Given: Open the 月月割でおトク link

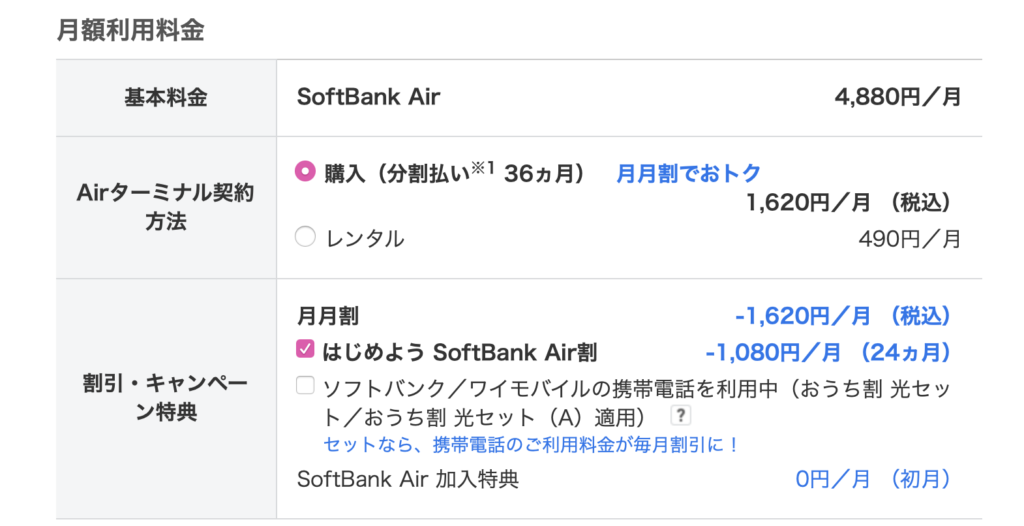Looking at the screenshot, I should tap(689, 173).
